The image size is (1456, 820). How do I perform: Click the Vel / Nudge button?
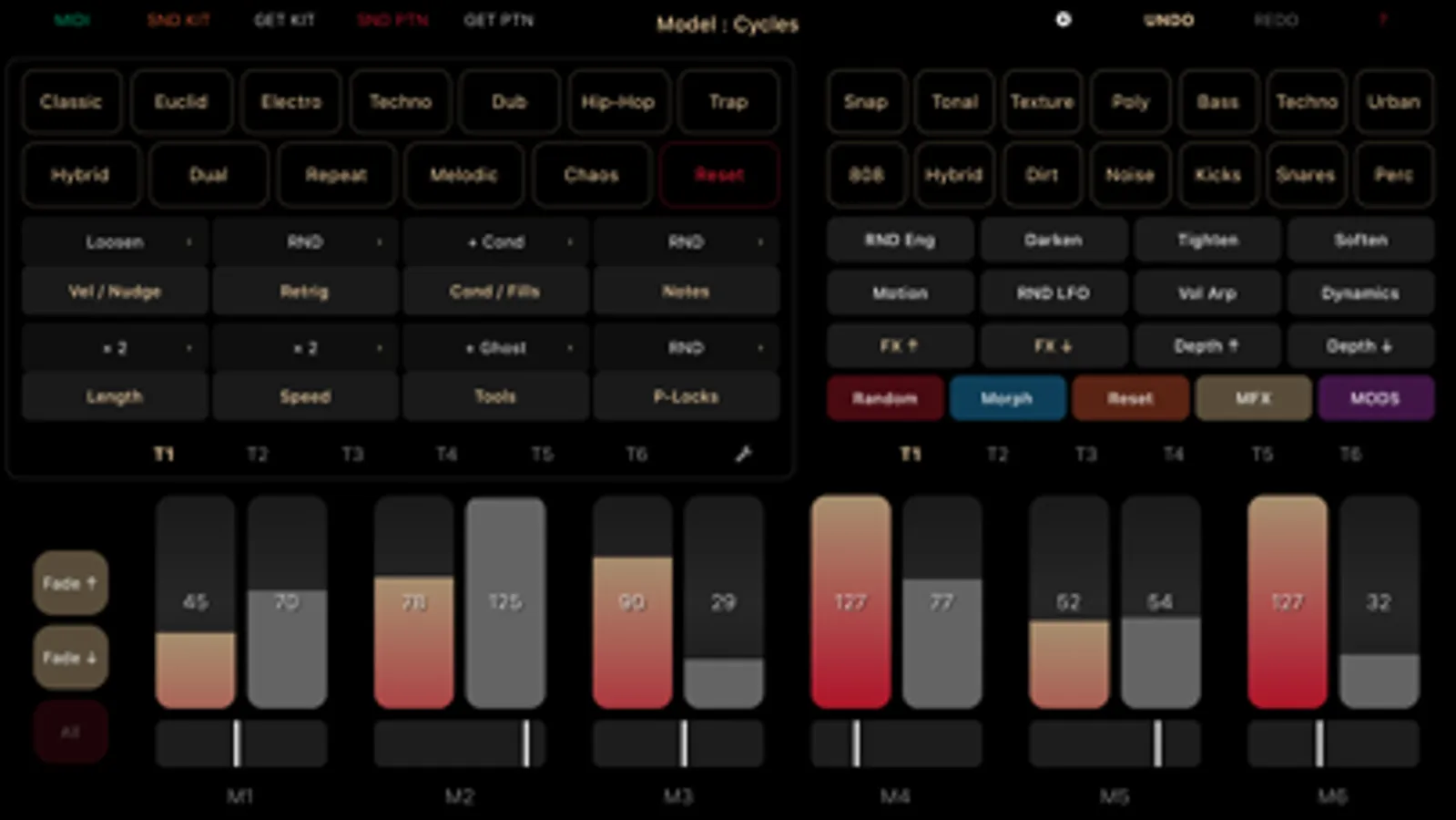[x=115, y=292]
